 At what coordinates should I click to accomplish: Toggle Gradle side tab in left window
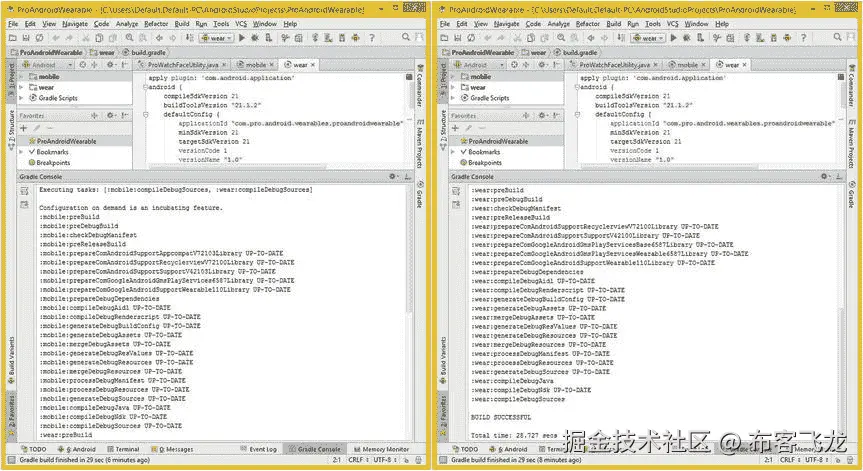click(x=419, y=194)
